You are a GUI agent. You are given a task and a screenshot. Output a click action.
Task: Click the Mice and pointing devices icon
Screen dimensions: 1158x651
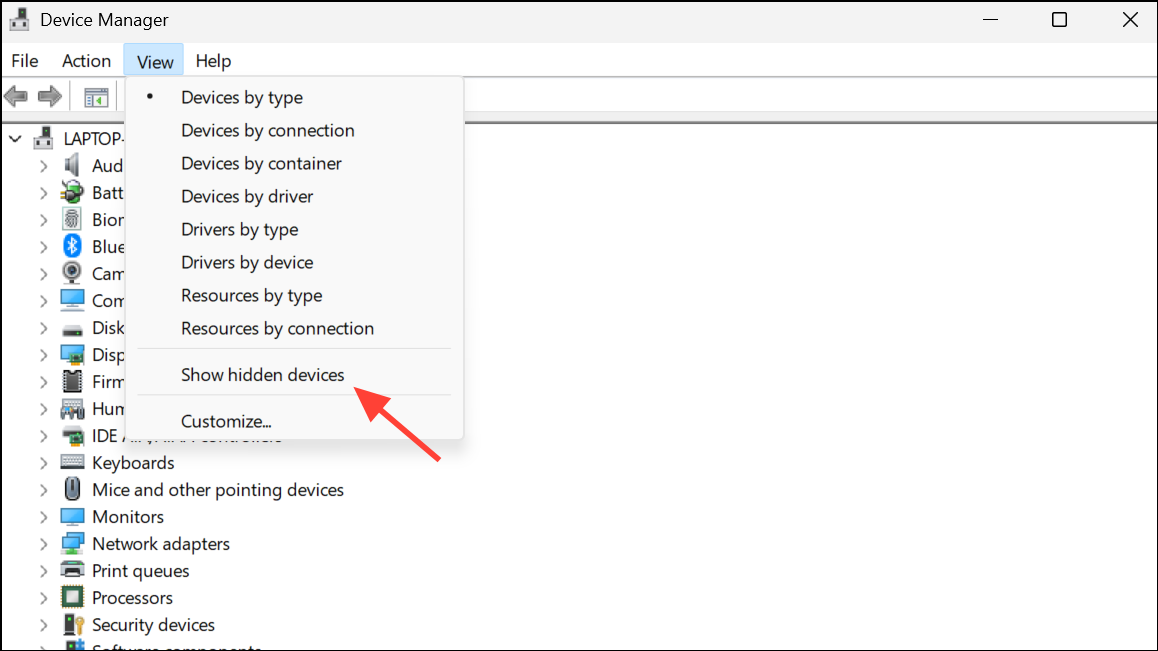click(72, 489)
